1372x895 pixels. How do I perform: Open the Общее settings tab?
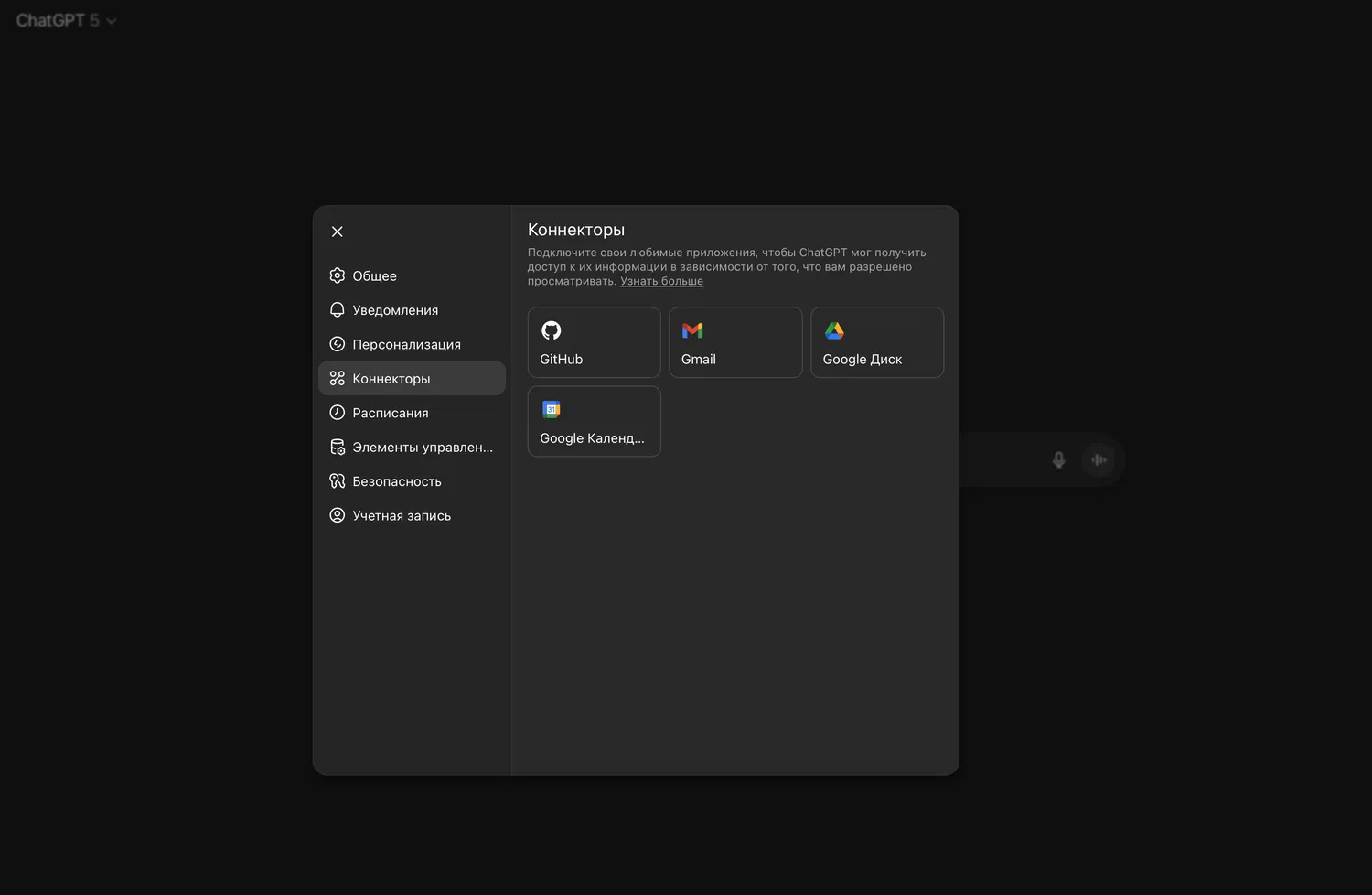[x=412, y=275]
